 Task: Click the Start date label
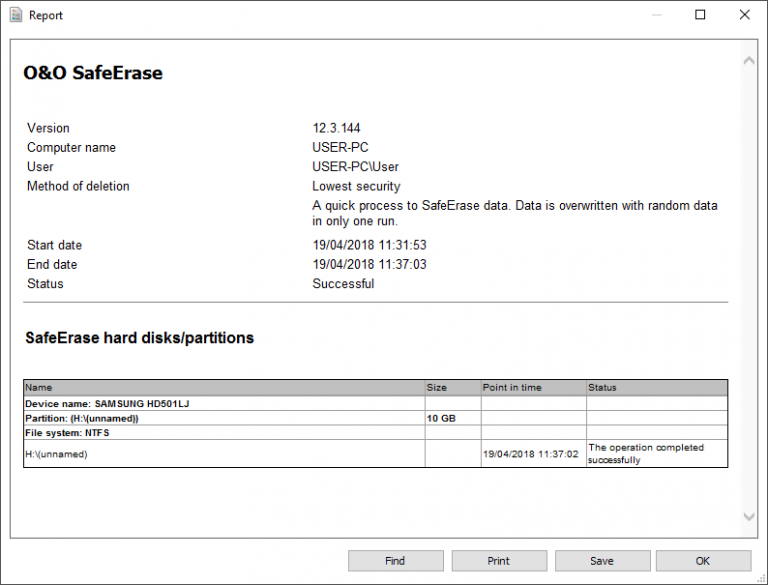pyautogui.click(x=54, y=245)
